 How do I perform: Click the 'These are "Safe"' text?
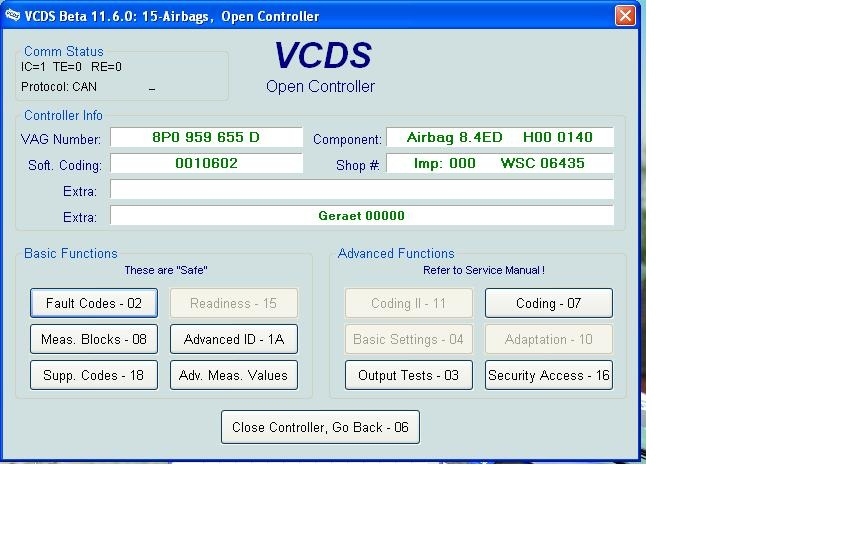[x=165, y=270]
